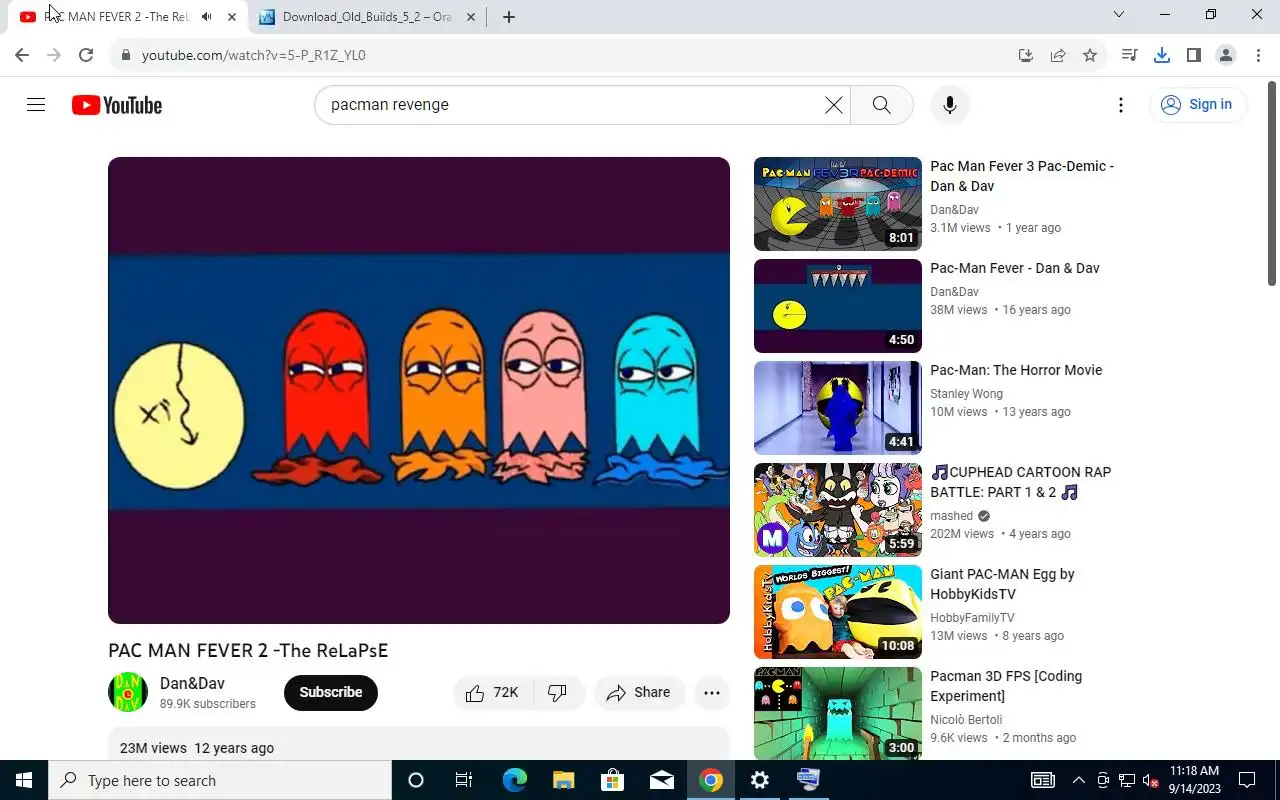Close the Download_Old_Builds tab
Viewport: 1280px width, 800px height.
click(471, 17)
